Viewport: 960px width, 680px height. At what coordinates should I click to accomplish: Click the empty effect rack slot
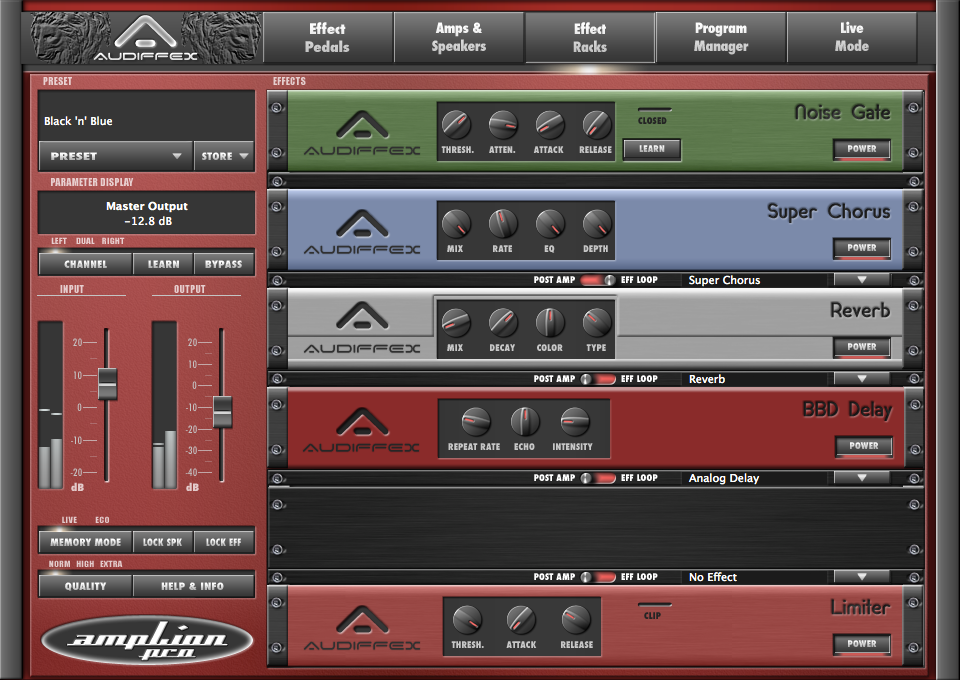pos(596,528)
